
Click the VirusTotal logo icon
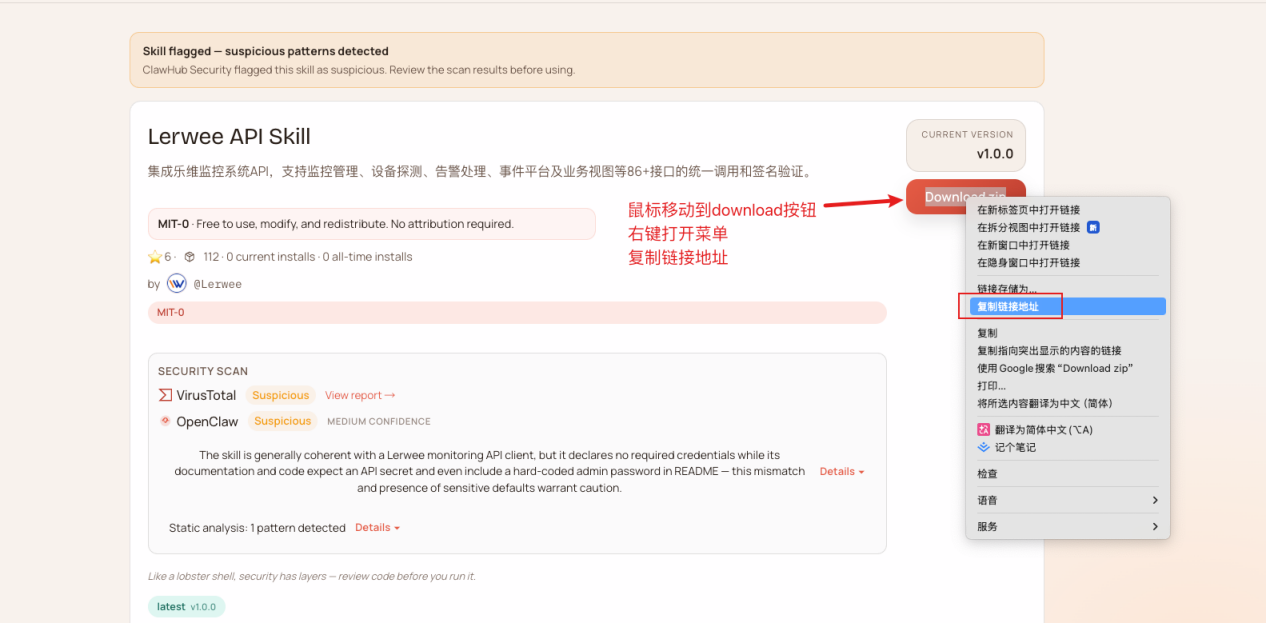(x=165, y=395)
